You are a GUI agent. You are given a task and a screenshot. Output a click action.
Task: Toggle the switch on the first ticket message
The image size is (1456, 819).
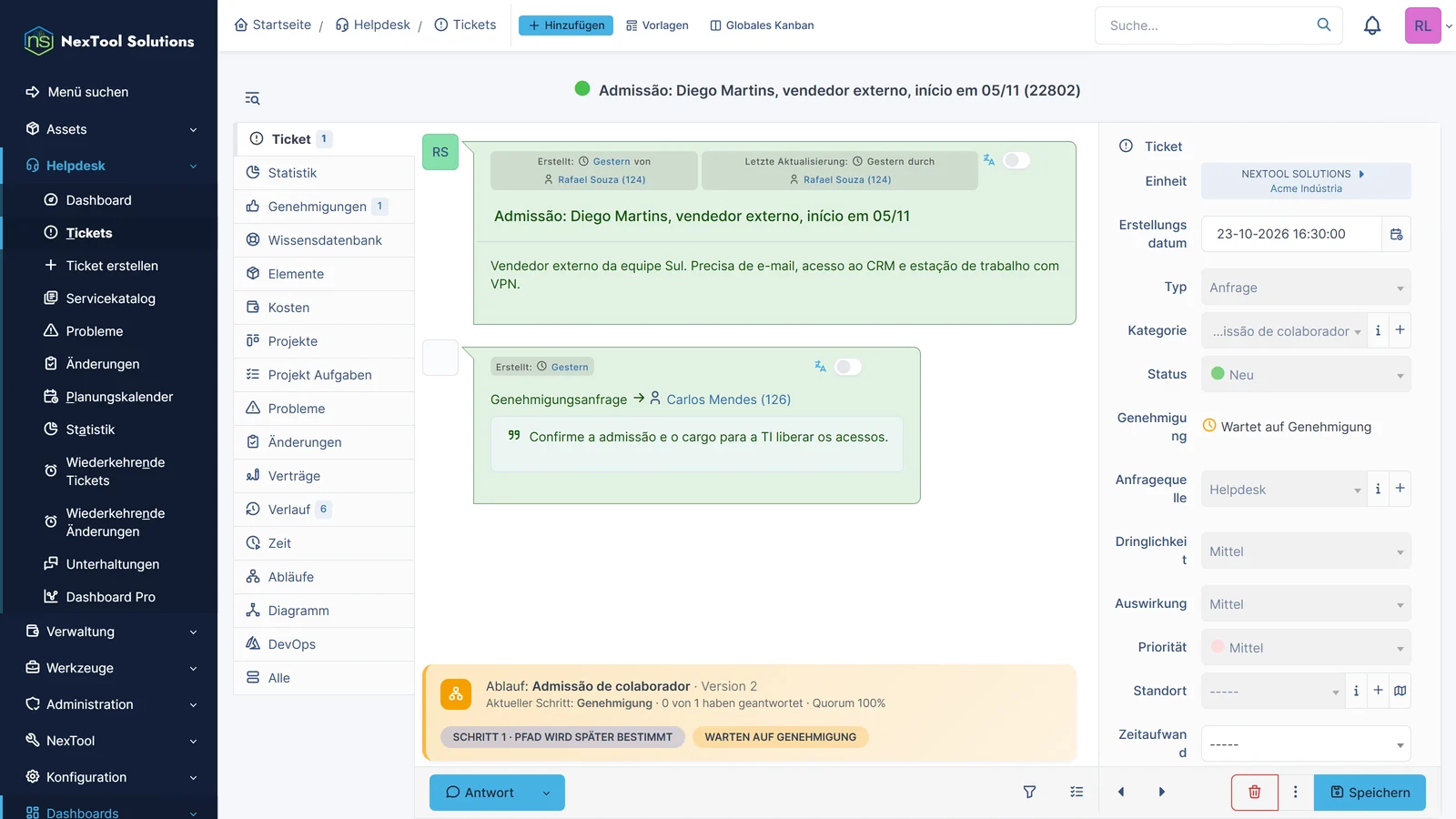click(1016, 160)
